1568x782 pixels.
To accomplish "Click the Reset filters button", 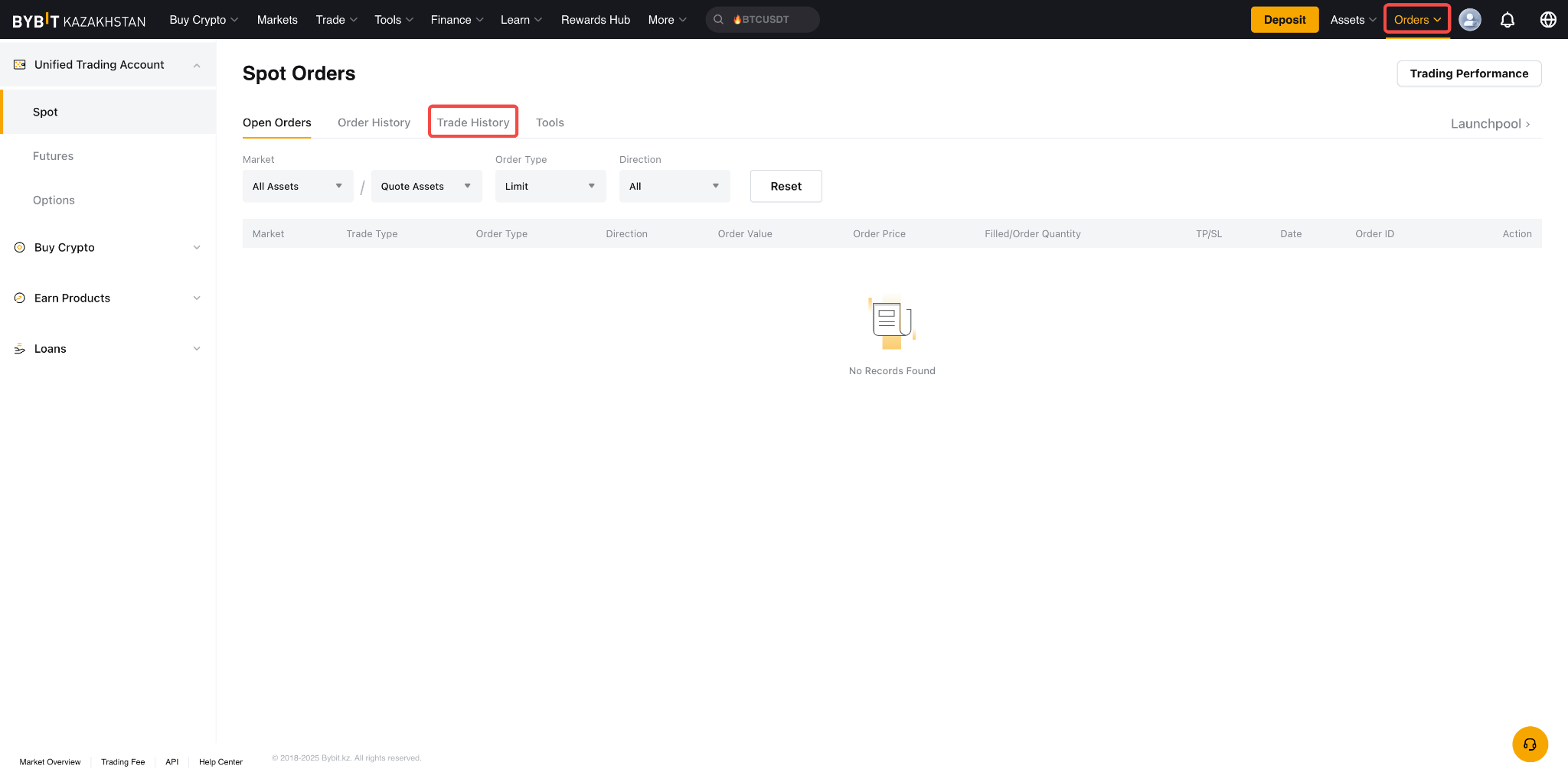I will pyautogui.click(x=786, y=187).
